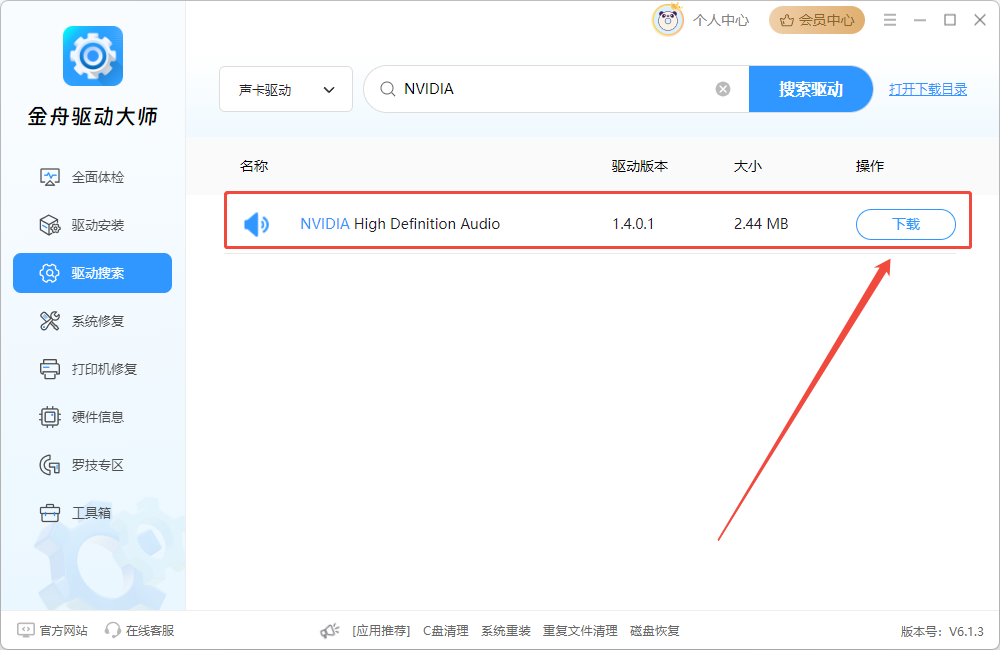Click the 全面体检 monitor icon
1000x650 pixels.
pos(50,177)
